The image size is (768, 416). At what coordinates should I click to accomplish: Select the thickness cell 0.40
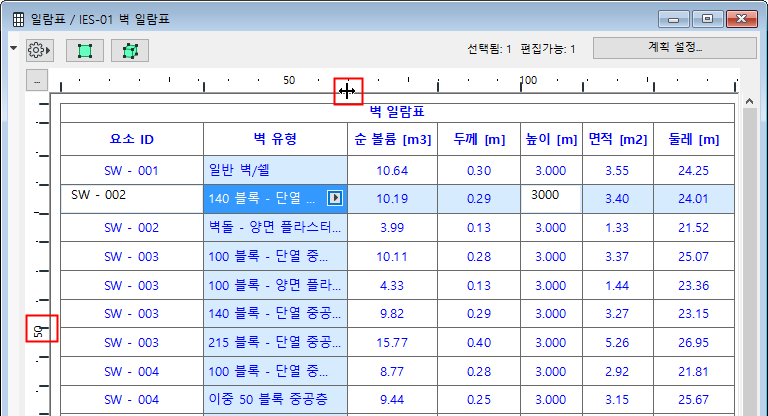click(x=479, y=343)
